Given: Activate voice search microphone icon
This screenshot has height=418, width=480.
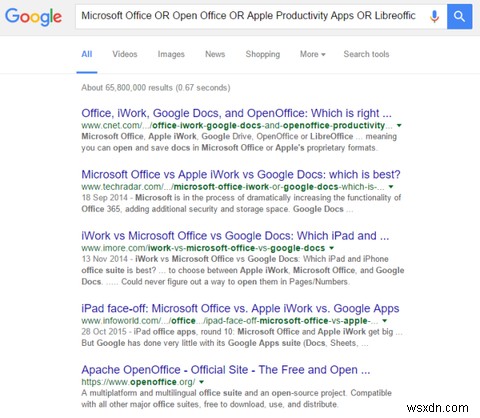Looking at the screenshot, I should tap(434, 16).
